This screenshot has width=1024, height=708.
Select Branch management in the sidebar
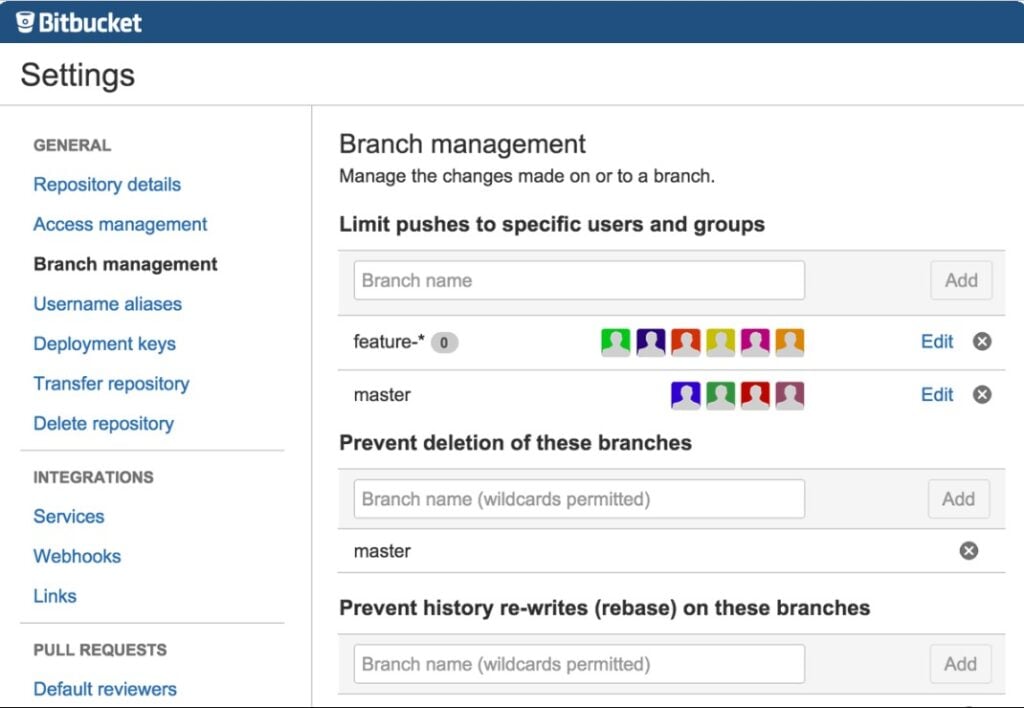click(x=125, y=264)
